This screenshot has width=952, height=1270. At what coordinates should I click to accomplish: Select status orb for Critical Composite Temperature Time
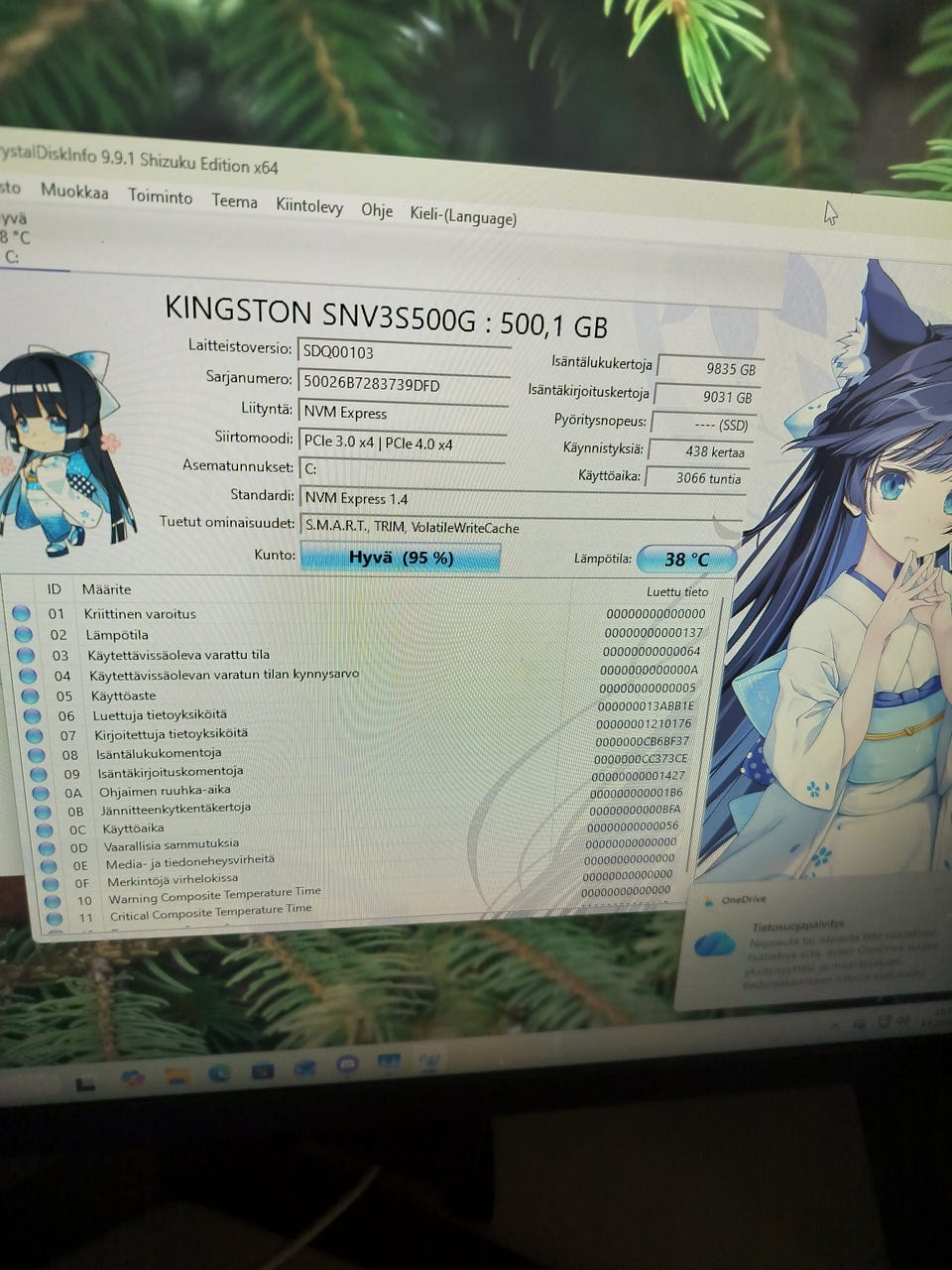(x=55, y=918)
